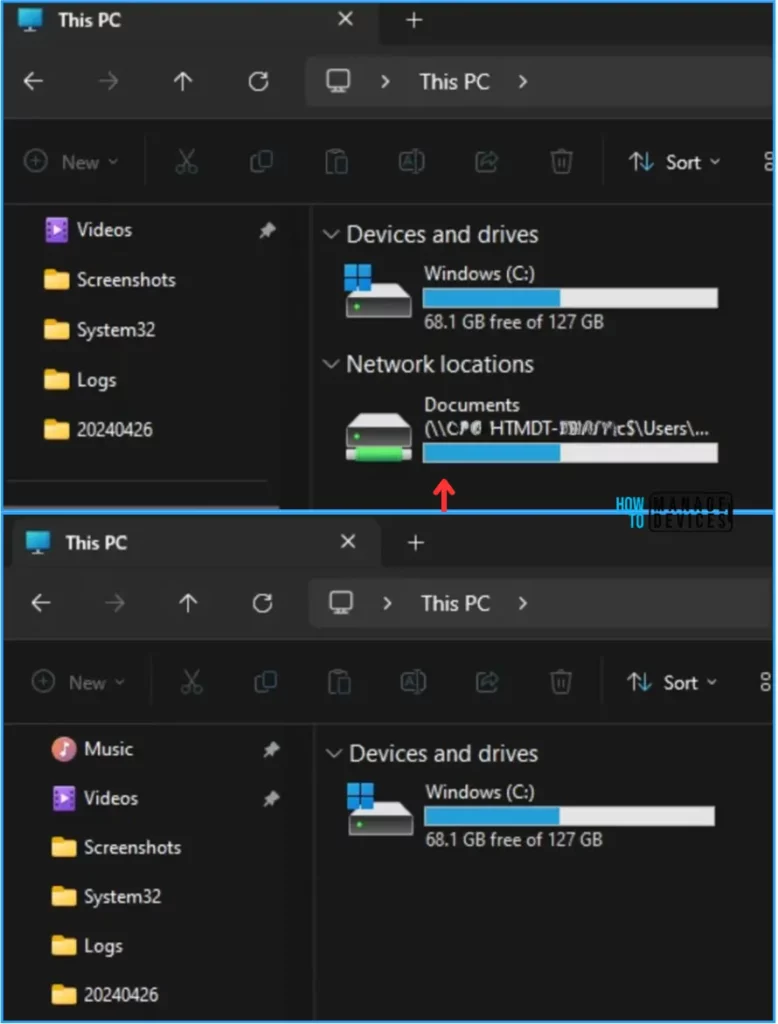Refresh the upper This PC window
The height and width of the screenshot is (1024, 778).
click(259, 82)
